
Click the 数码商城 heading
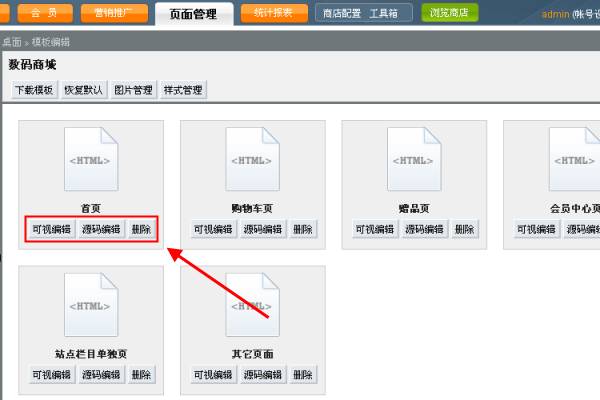33,65
